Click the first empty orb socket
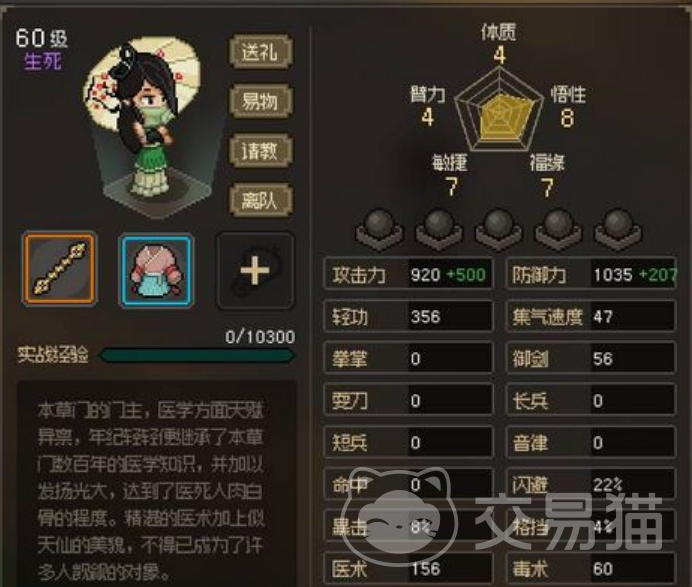Image resolution: width=692 pixels, height=587 pixels. point(379,229)
